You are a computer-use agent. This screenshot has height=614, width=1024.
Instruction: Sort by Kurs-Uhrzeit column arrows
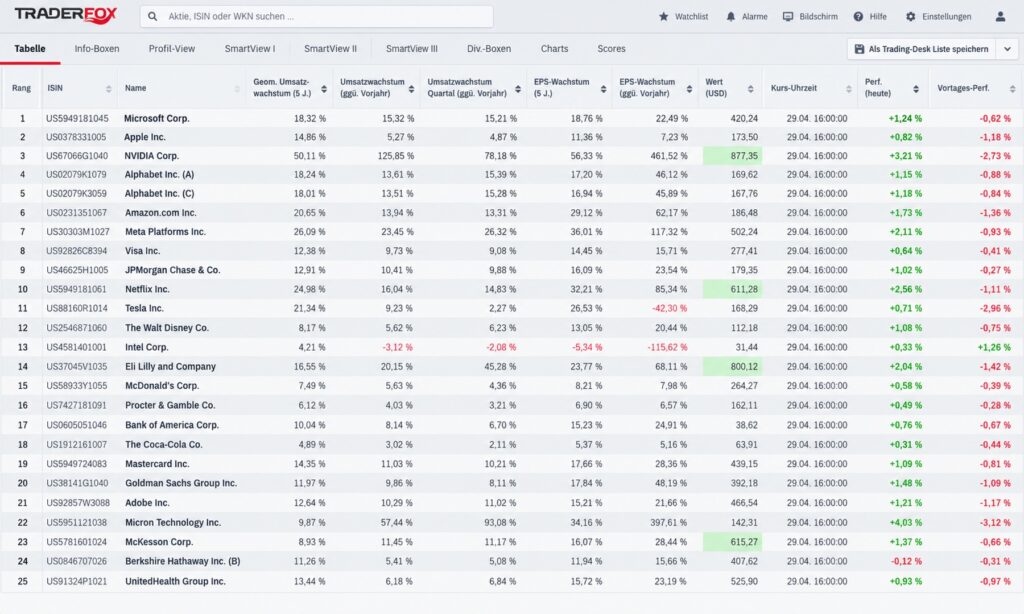(849, 88)
